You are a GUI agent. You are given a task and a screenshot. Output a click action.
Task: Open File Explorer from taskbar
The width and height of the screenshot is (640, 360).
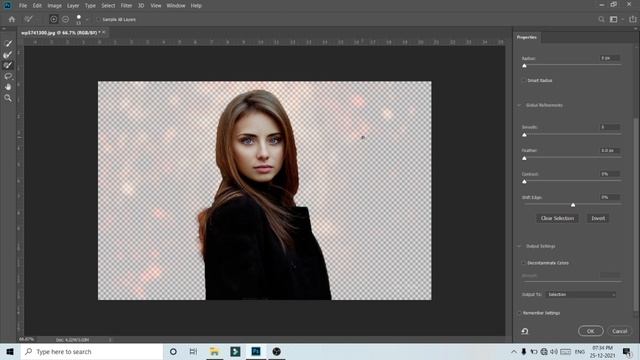(x=214, y=351)
